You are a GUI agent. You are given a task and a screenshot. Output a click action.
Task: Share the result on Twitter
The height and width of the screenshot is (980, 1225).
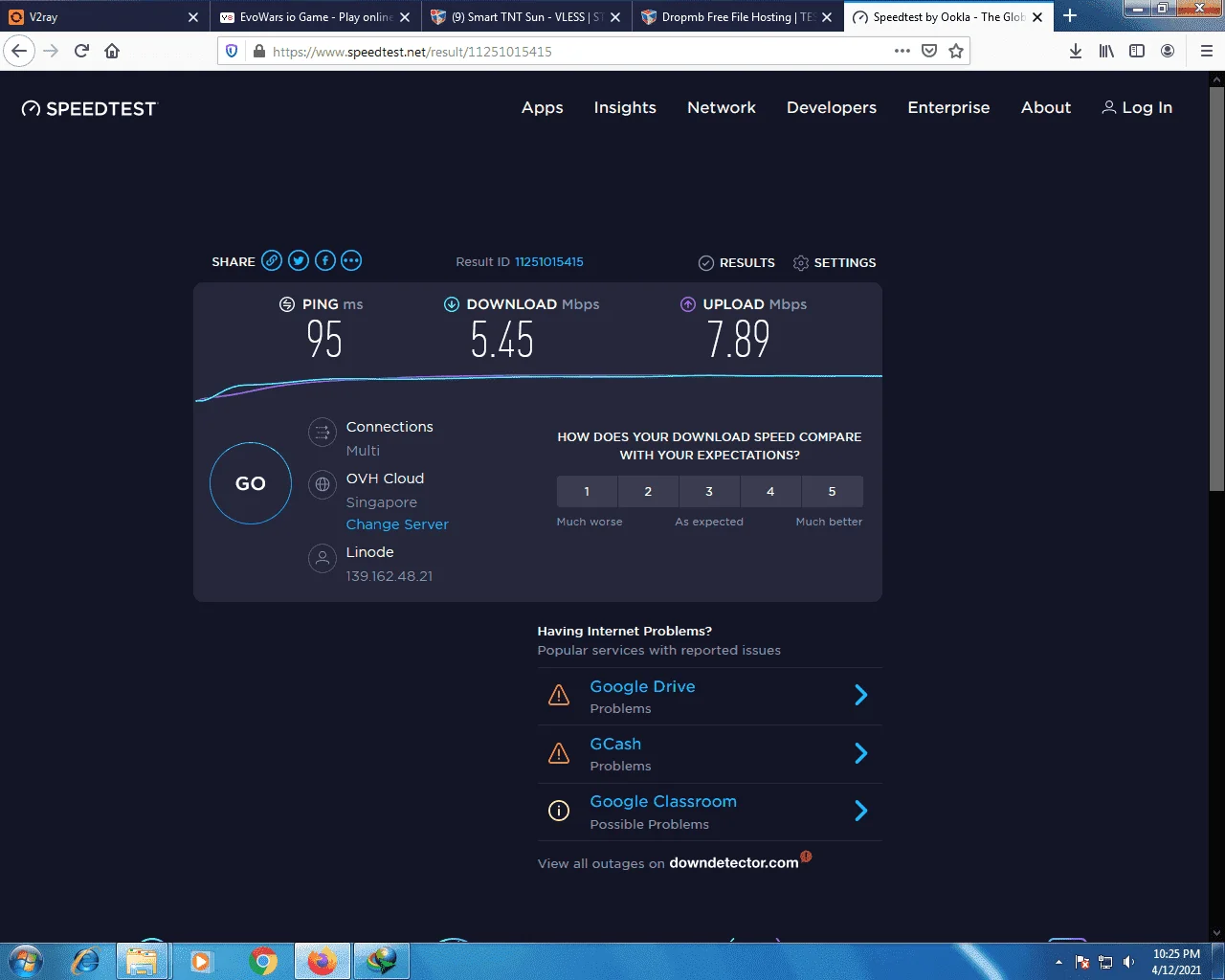299,260
